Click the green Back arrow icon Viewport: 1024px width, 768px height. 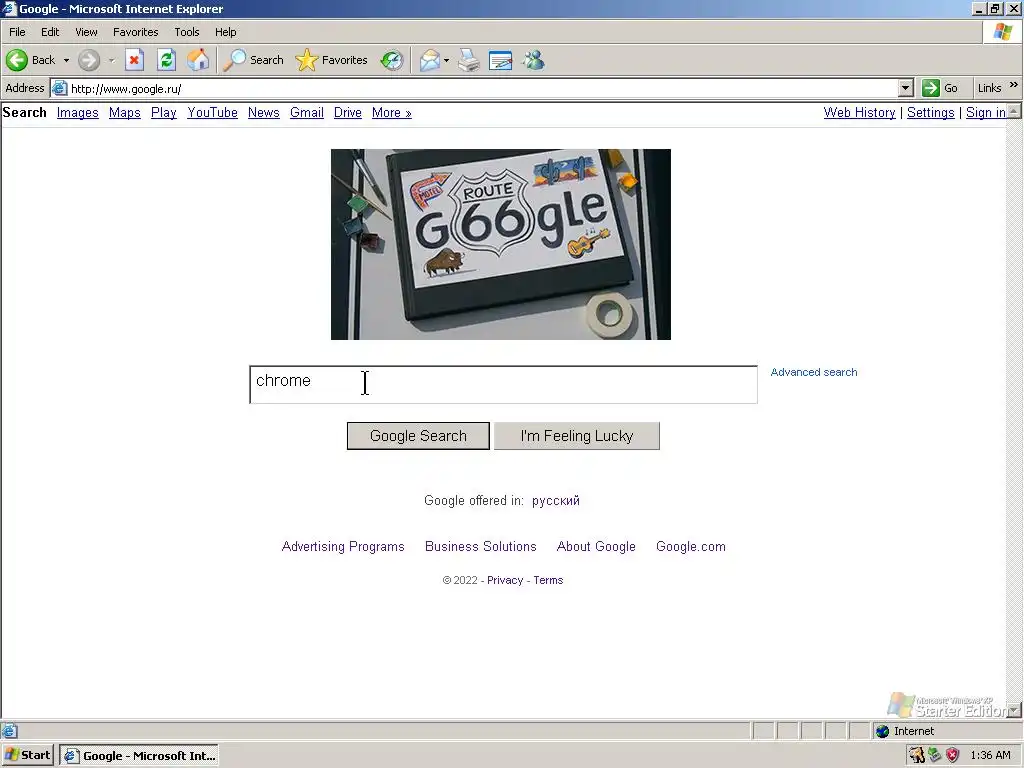coord(17,60)
